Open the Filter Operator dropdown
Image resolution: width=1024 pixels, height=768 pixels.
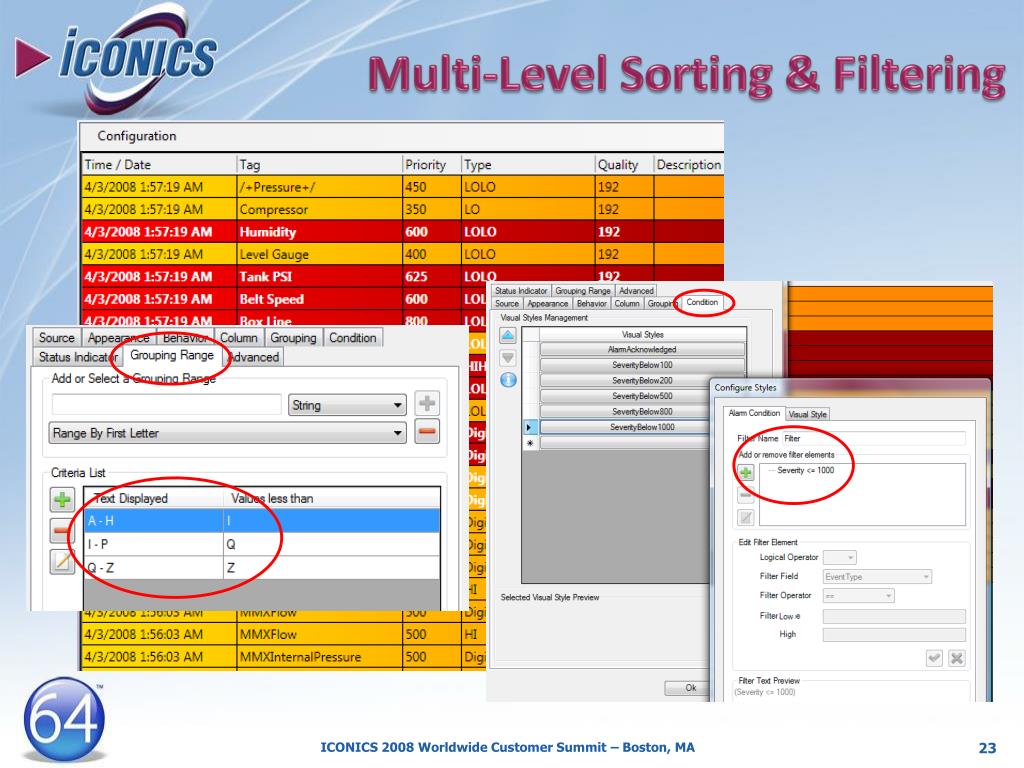point(858,596)
